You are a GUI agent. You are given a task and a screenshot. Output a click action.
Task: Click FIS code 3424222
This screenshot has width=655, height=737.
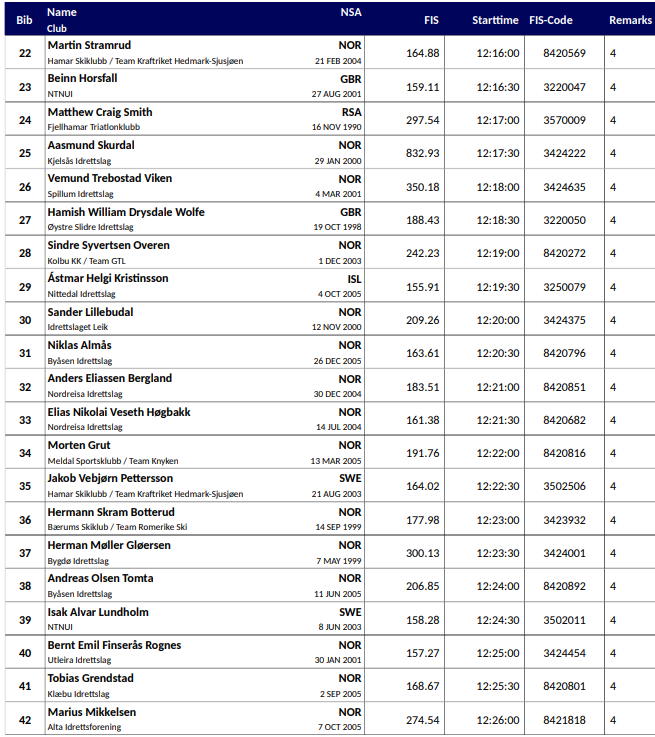pos(564,153)
